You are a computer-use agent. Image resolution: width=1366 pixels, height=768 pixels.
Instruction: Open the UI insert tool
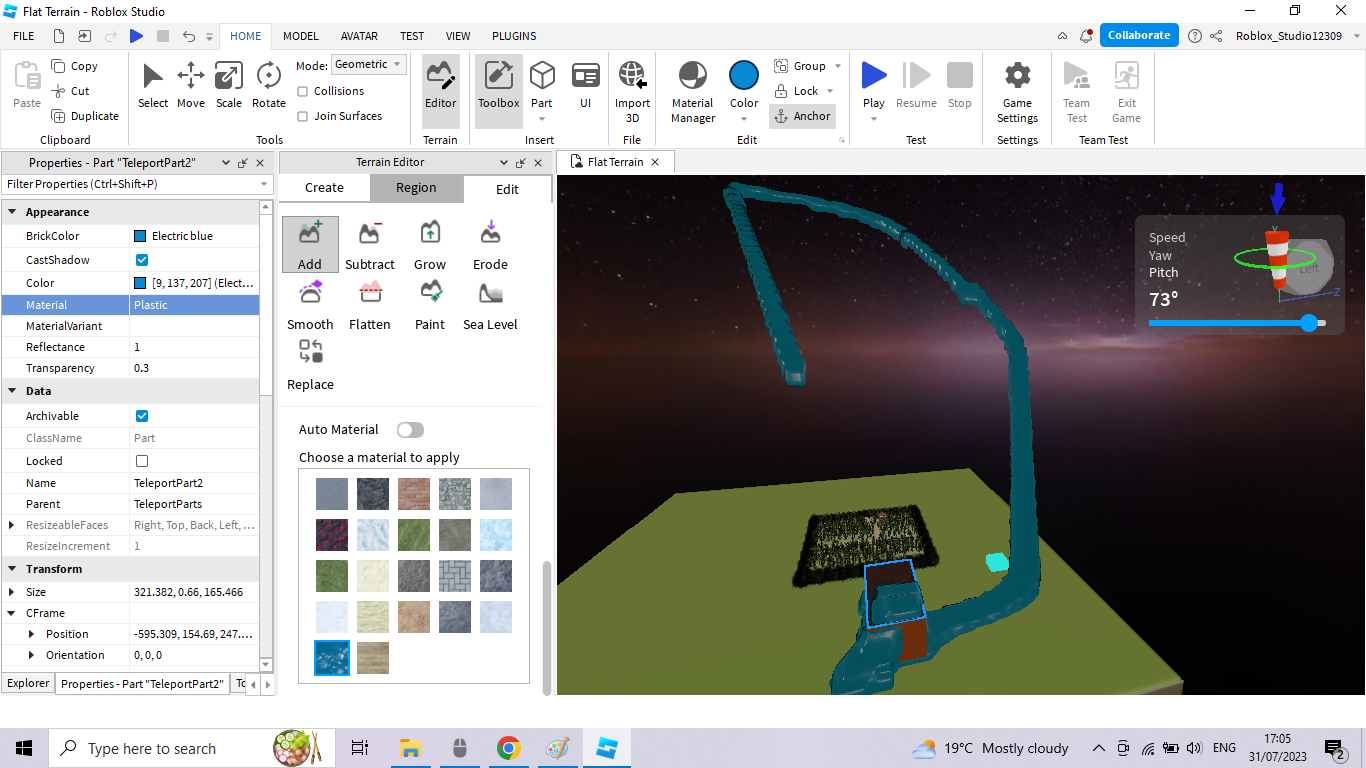pyautogui.click(x=585, y=85)
